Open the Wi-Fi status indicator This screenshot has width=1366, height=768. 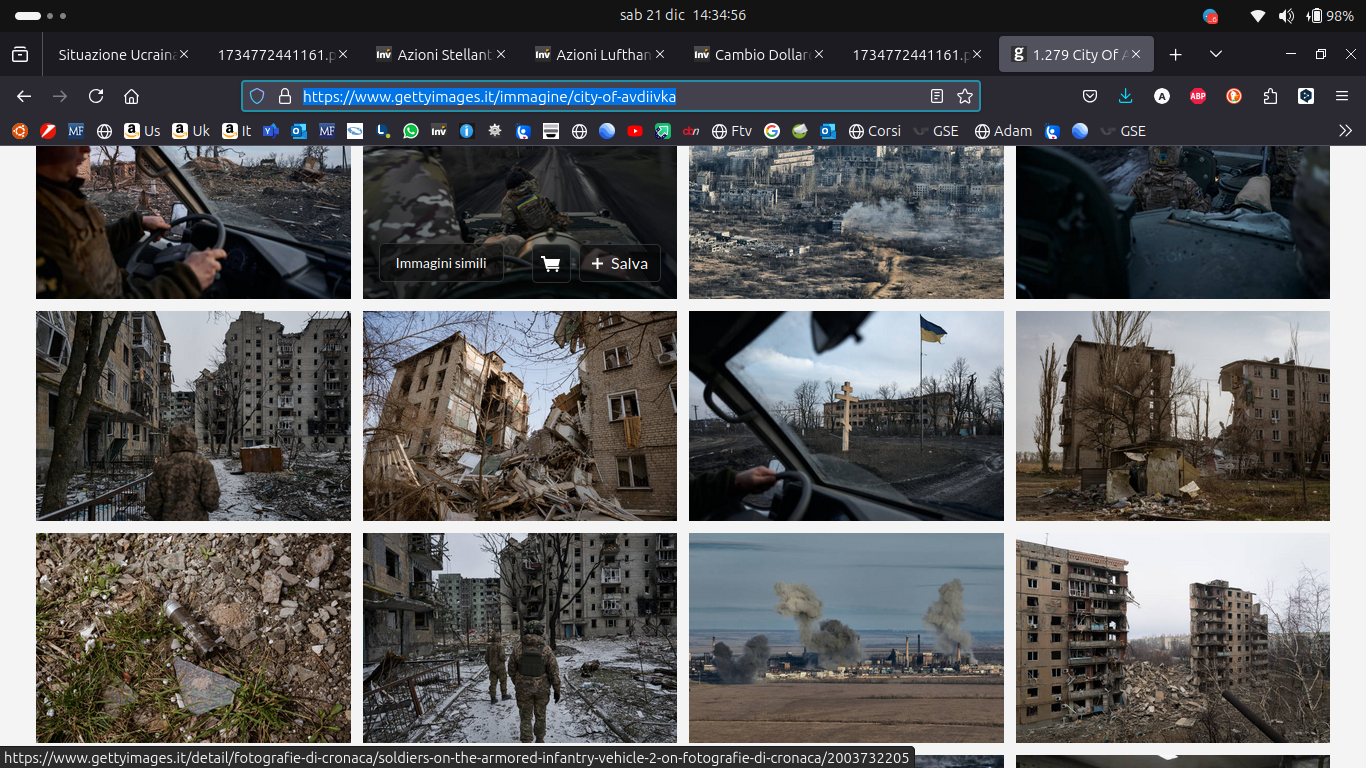coord(1258,15)
